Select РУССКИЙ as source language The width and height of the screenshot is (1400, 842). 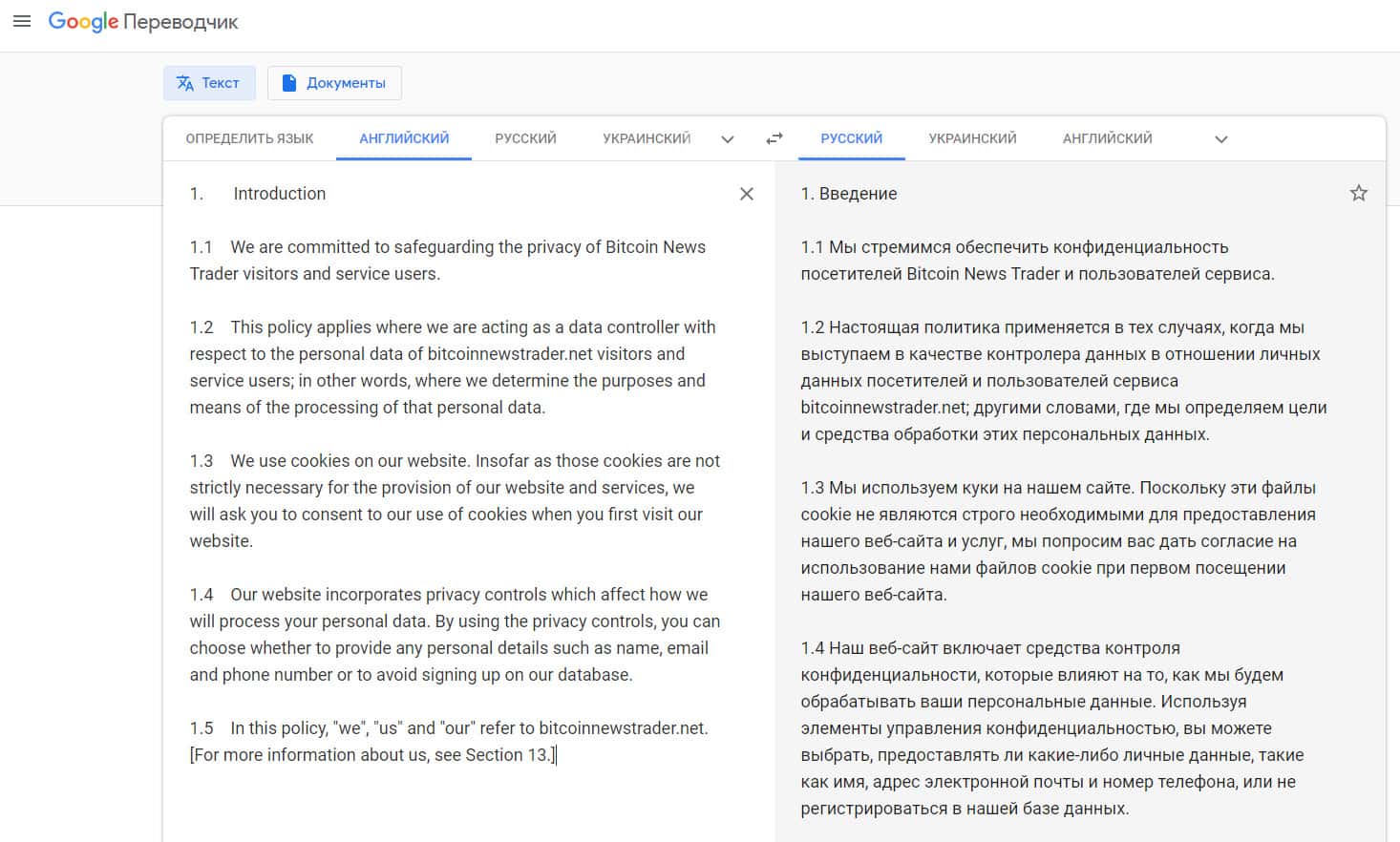(525, 138)
